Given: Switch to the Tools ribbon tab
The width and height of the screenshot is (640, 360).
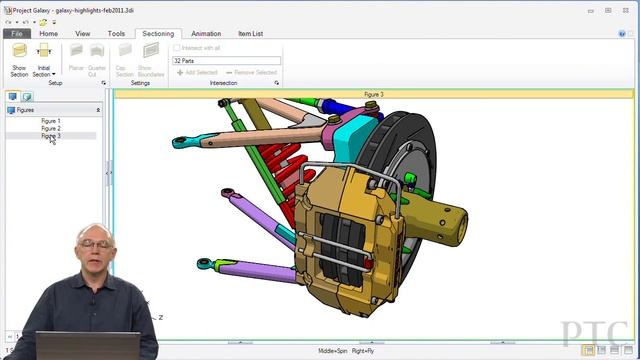Looking at the screenshot, I should click(116, 33).
